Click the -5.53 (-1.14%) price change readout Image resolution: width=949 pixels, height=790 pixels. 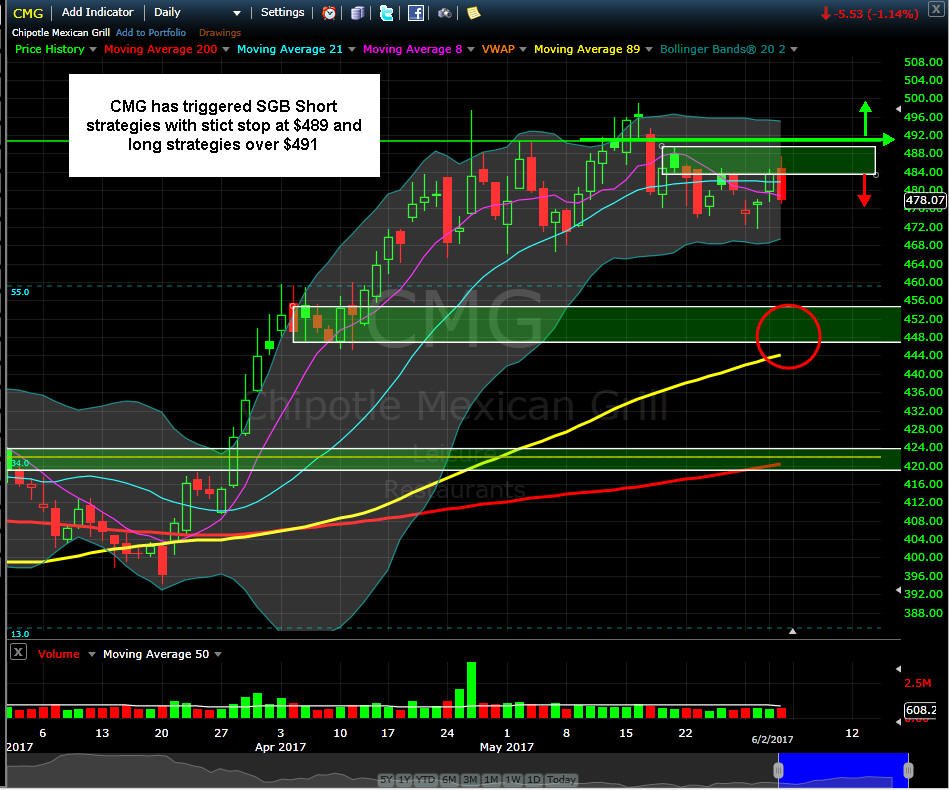click(x=870, y=13)
